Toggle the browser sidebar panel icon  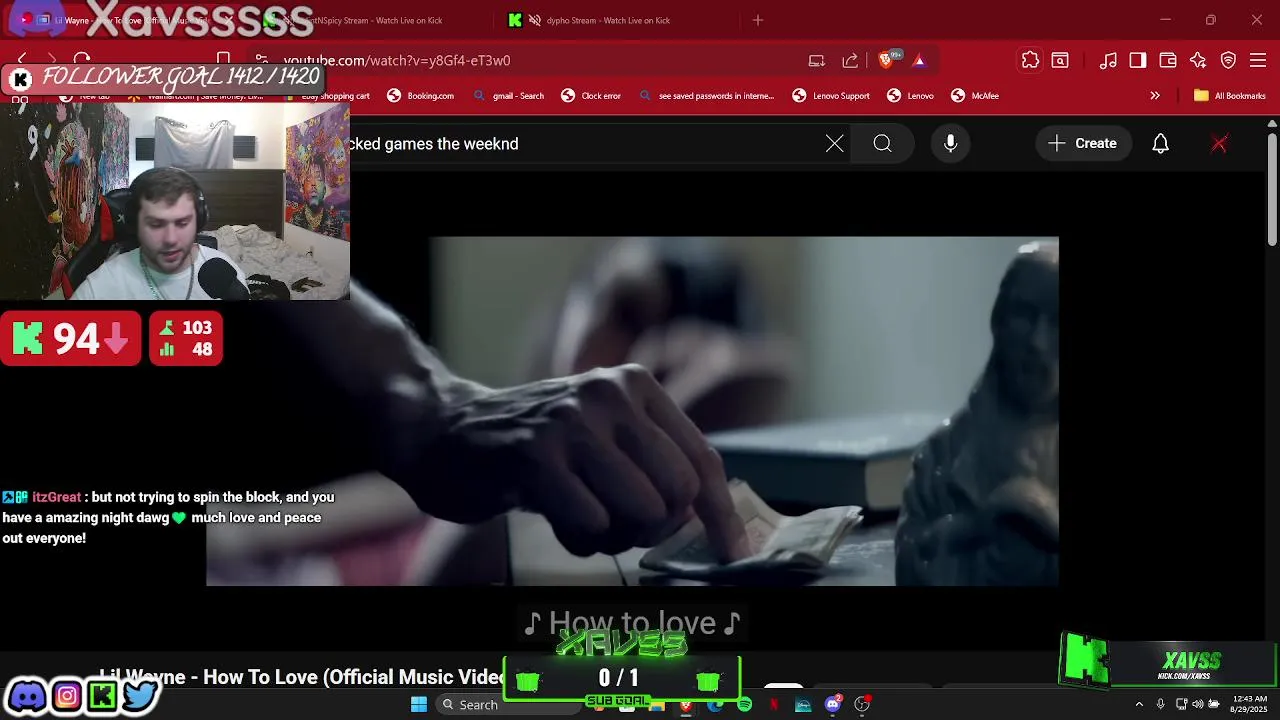(x=1138, y=60)
